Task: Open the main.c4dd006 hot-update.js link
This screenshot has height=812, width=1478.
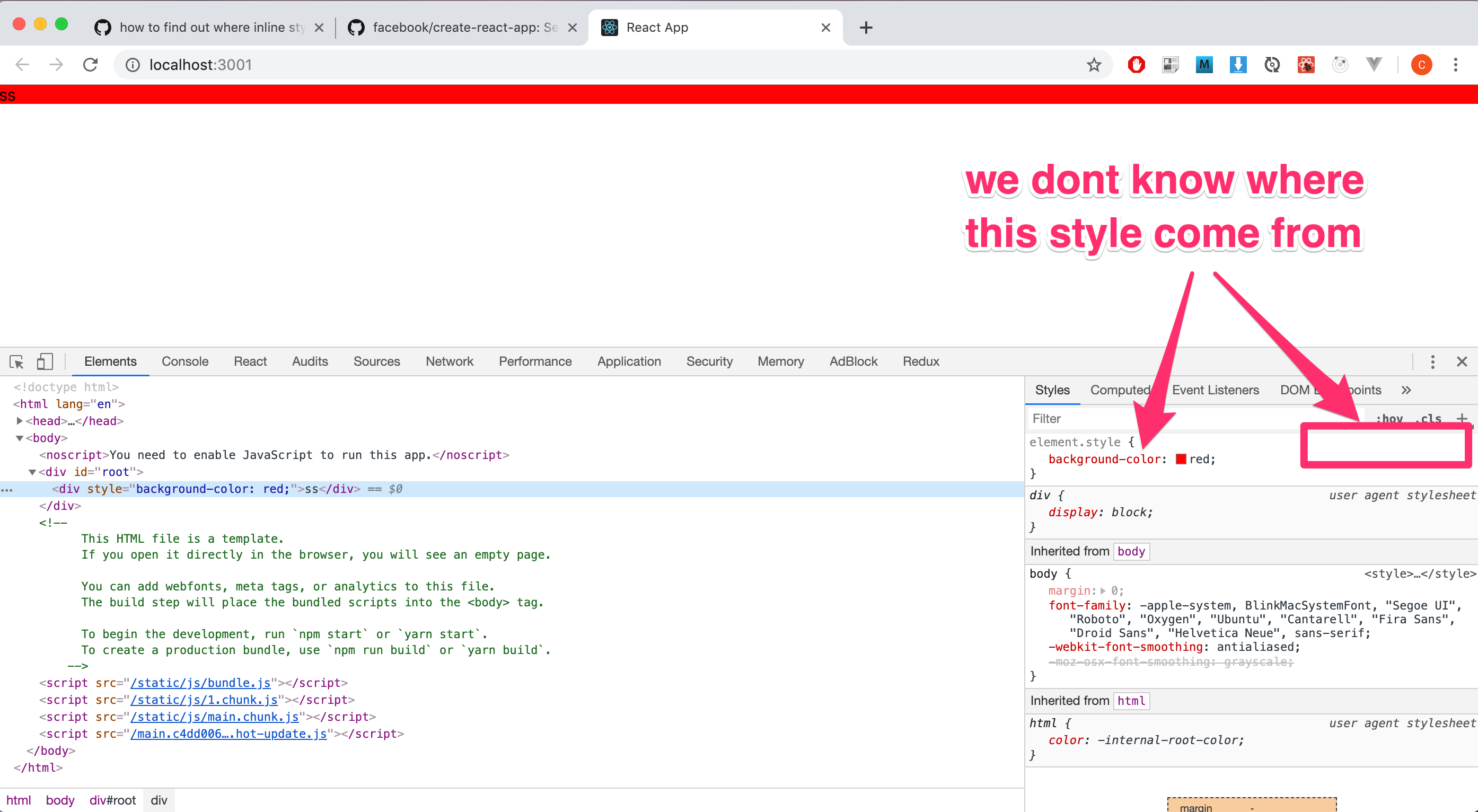Action: point(228,734)
